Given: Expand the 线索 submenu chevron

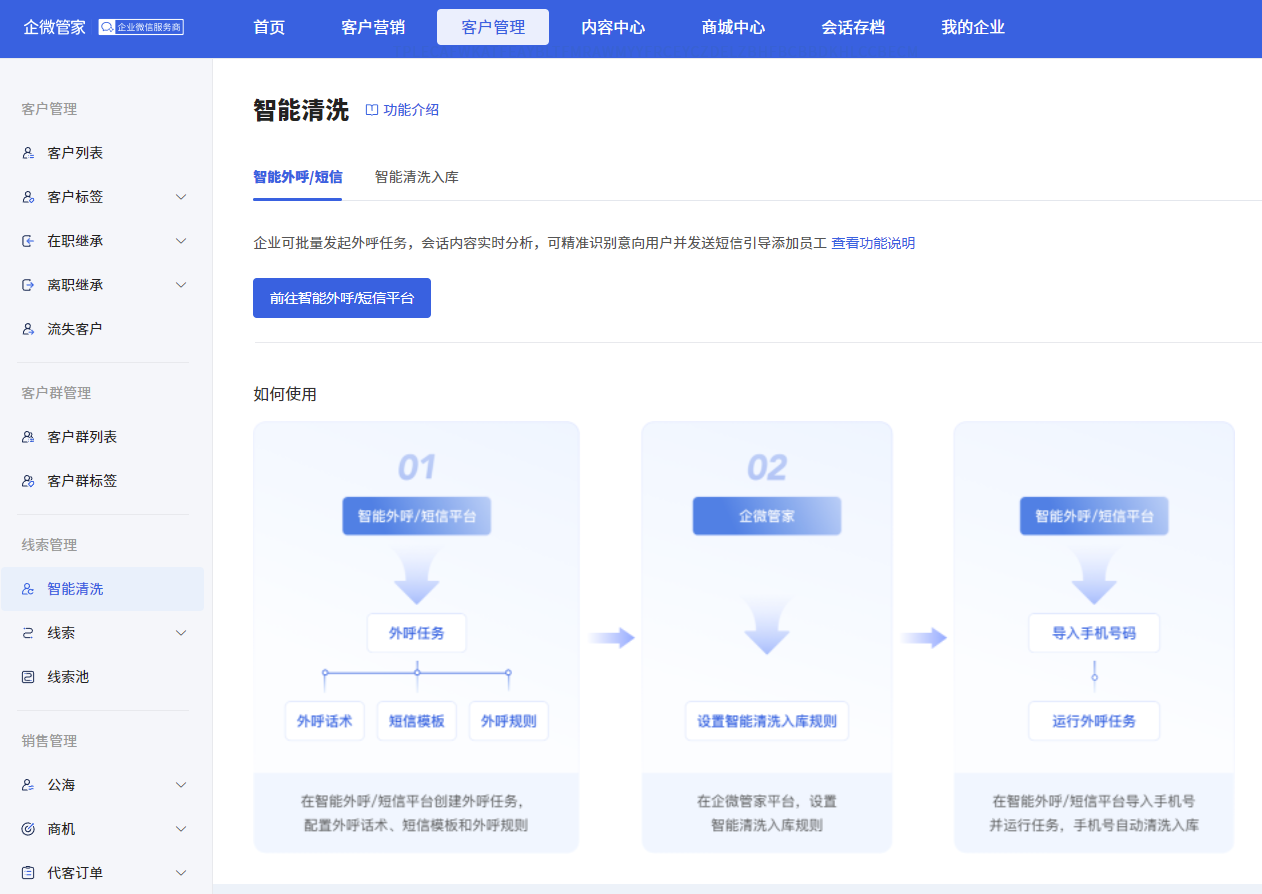Looking at the screenshot, I should [181, 633].
